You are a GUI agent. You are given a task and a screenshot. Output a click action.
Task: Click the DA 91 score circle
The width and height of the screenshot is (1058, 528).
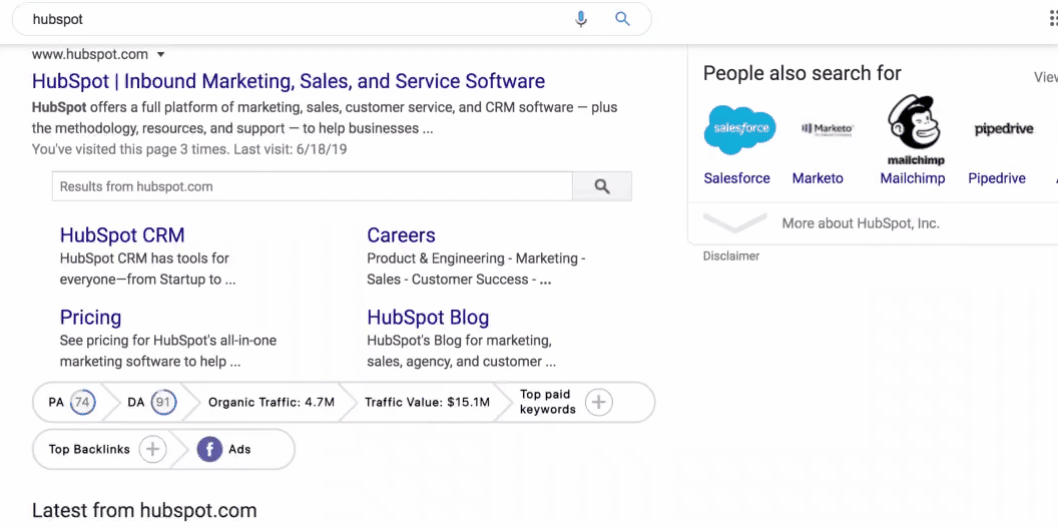(163, 403)
